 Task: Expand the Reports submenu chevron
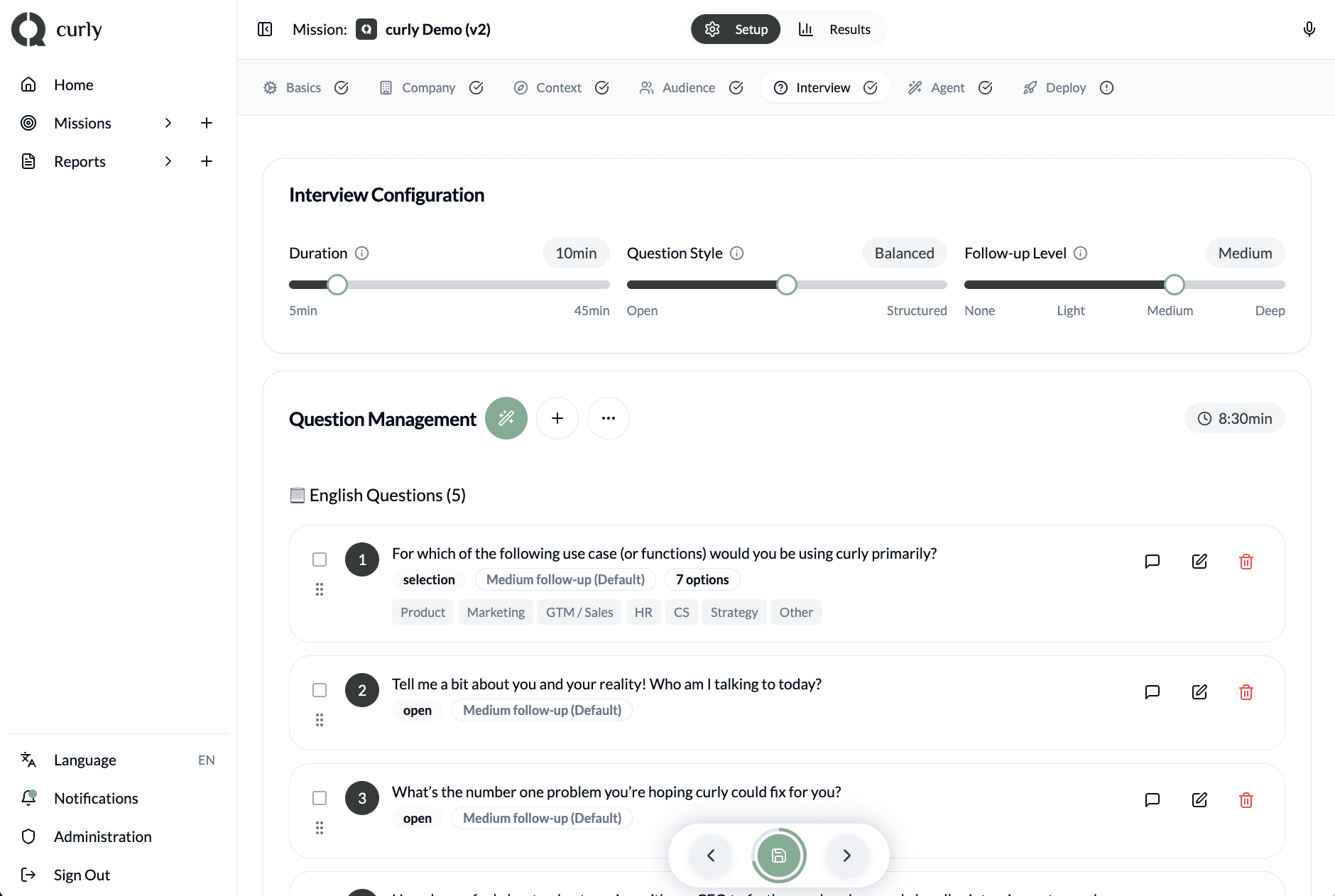(x=168, y=161)
